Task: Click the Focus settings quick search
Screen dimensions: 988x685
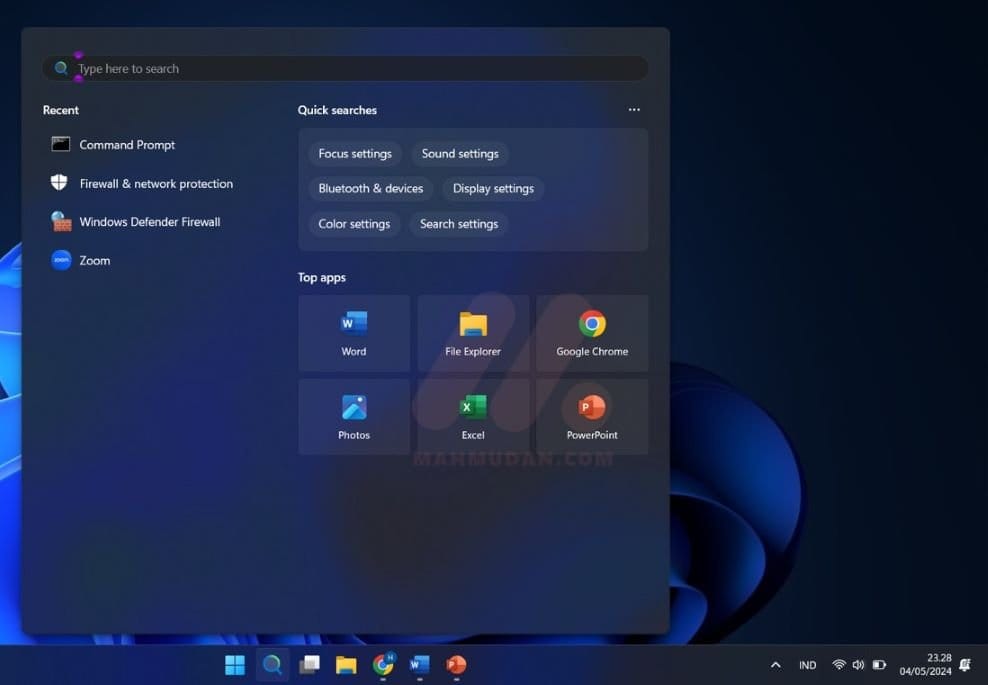Action: 355,154
